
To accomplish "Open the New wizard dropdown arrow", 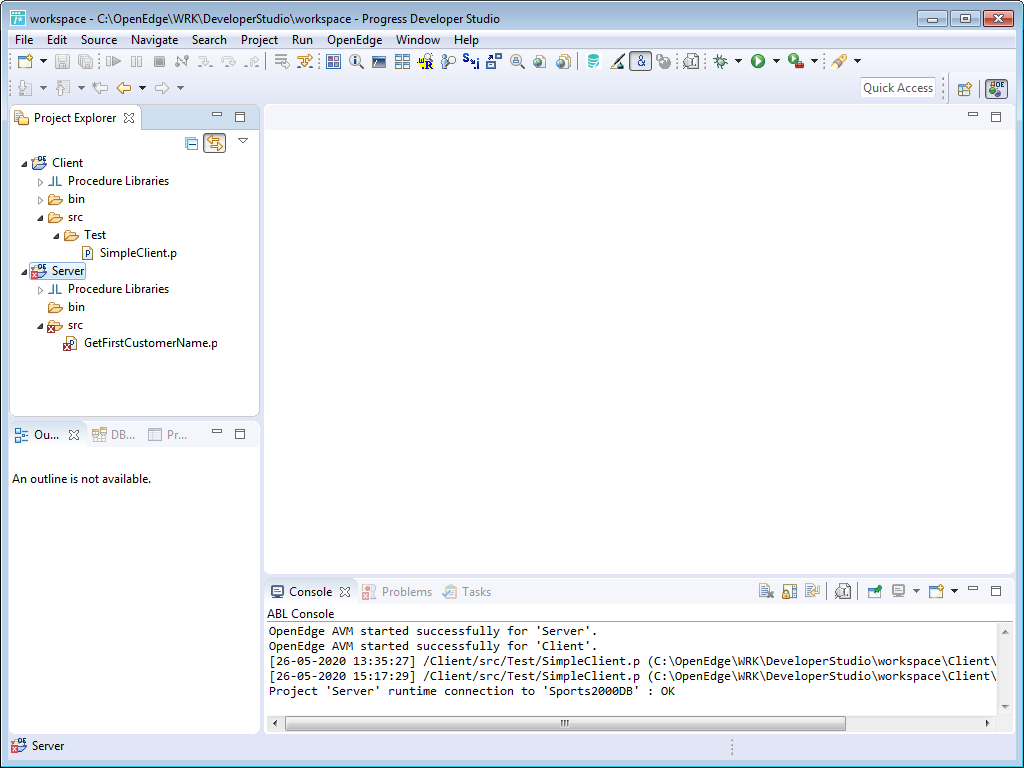I will [x=43, y=61].
